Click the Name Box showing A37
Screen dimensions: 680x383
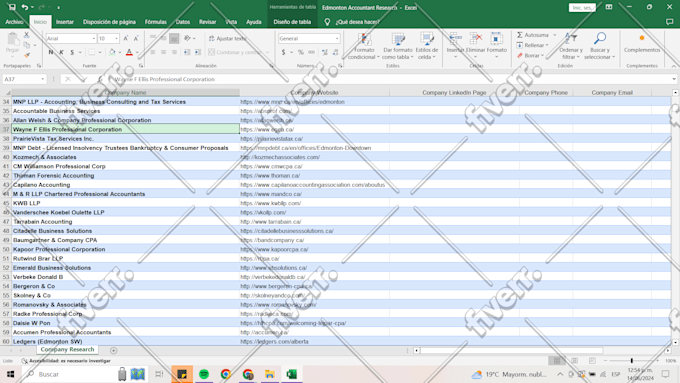click(x=24, y=79)
